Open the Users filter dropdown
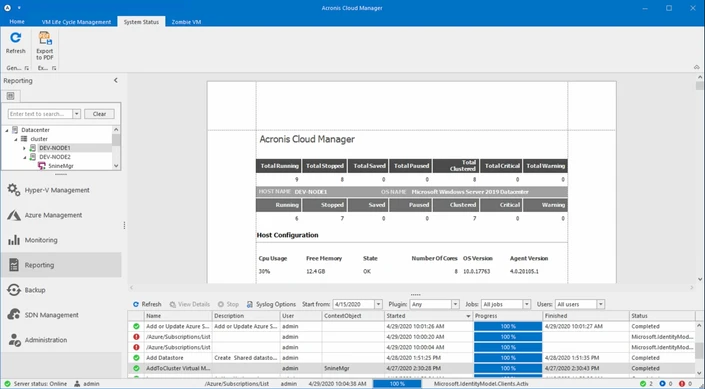 click(600, 304)
